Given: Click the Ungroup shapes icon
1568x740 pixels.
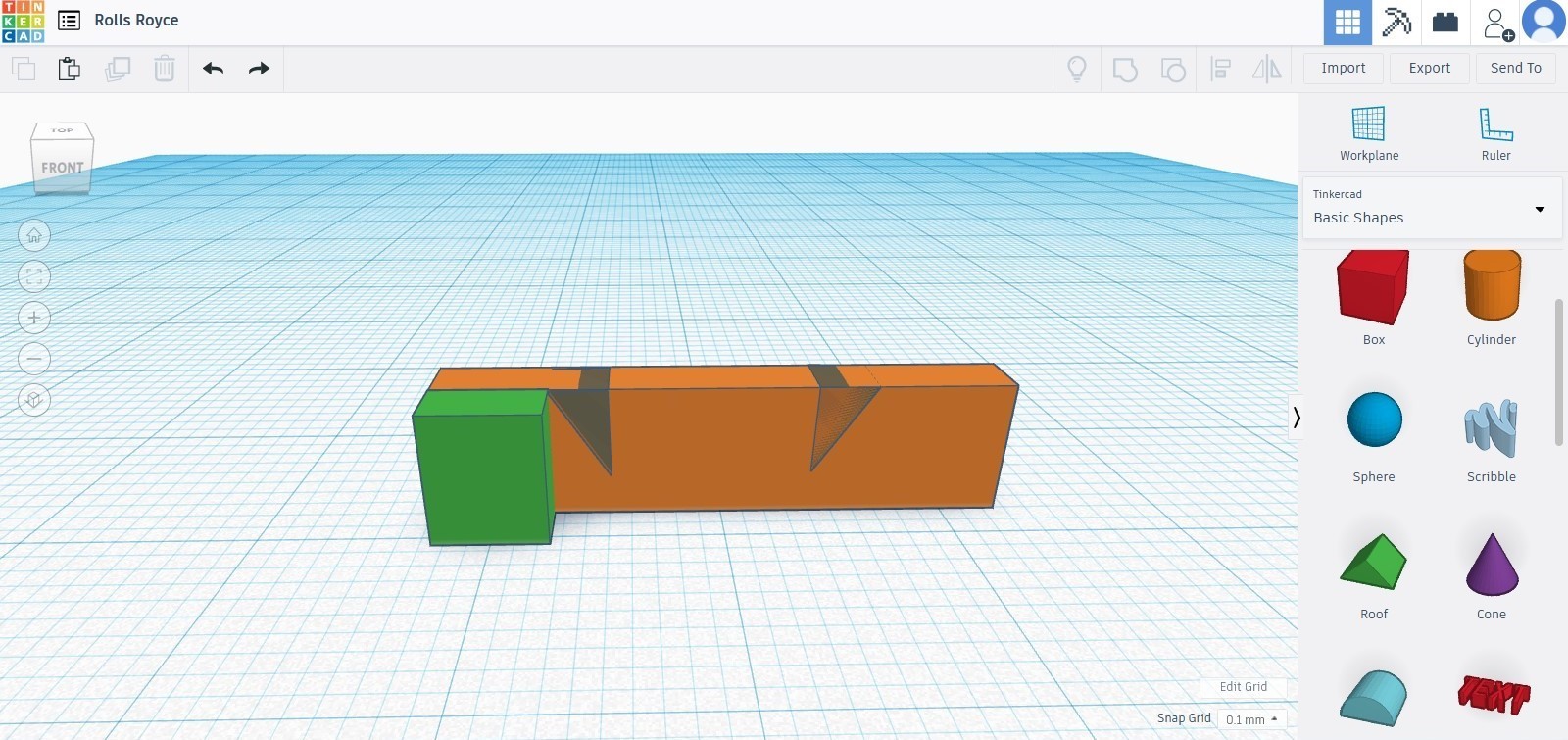Looking at the screenshot, I should (1173, 69).
